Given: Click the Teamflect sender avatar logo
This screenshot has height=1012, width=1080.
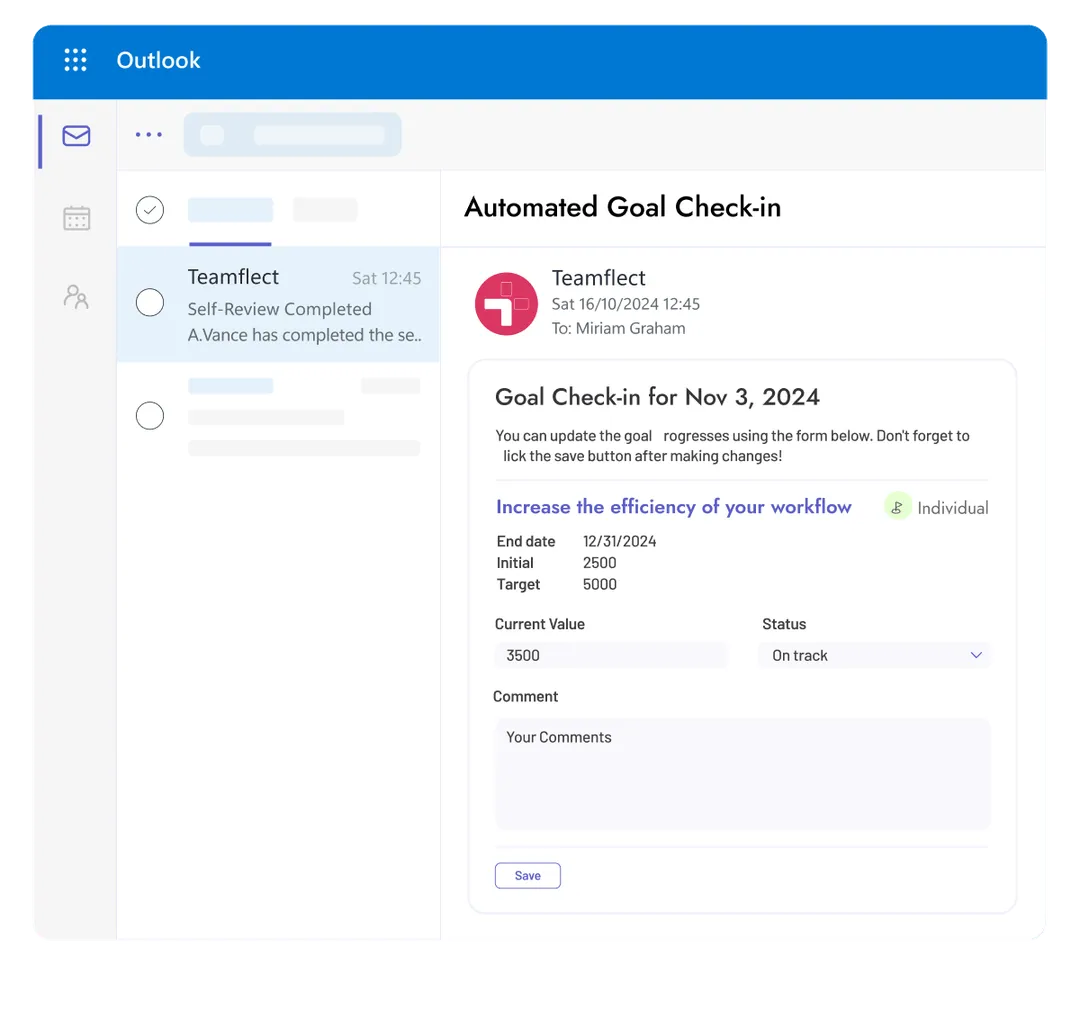Looking at the screenshot, I should click(506, 304).
